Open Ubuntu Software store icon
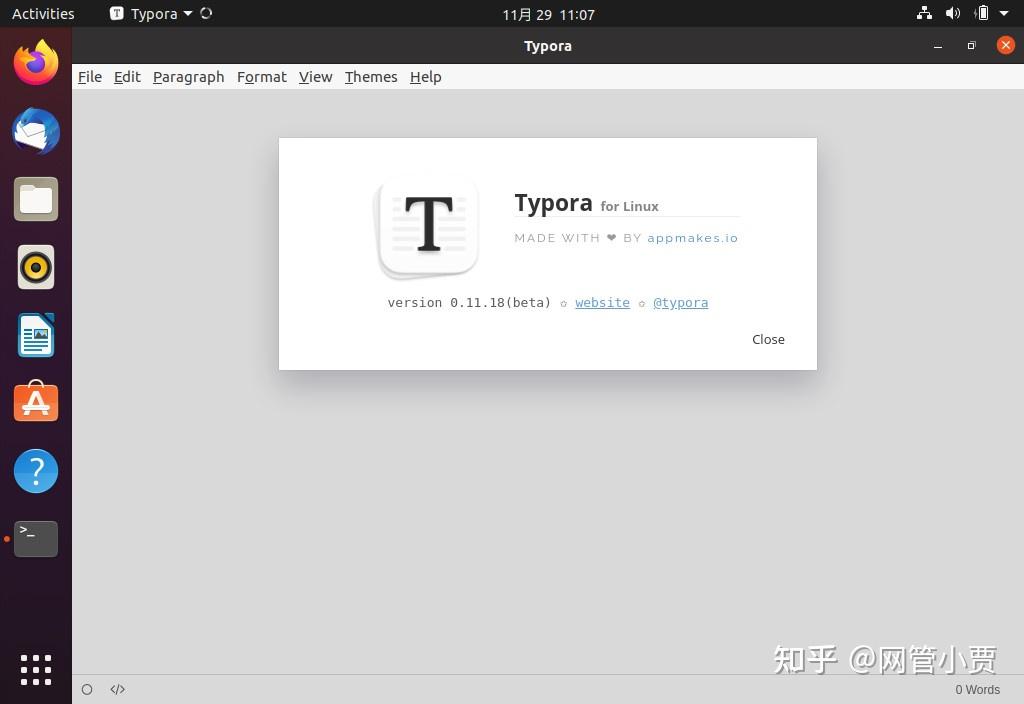The height and width of the screenshot is (704, 1024). (x=36, y=402)
